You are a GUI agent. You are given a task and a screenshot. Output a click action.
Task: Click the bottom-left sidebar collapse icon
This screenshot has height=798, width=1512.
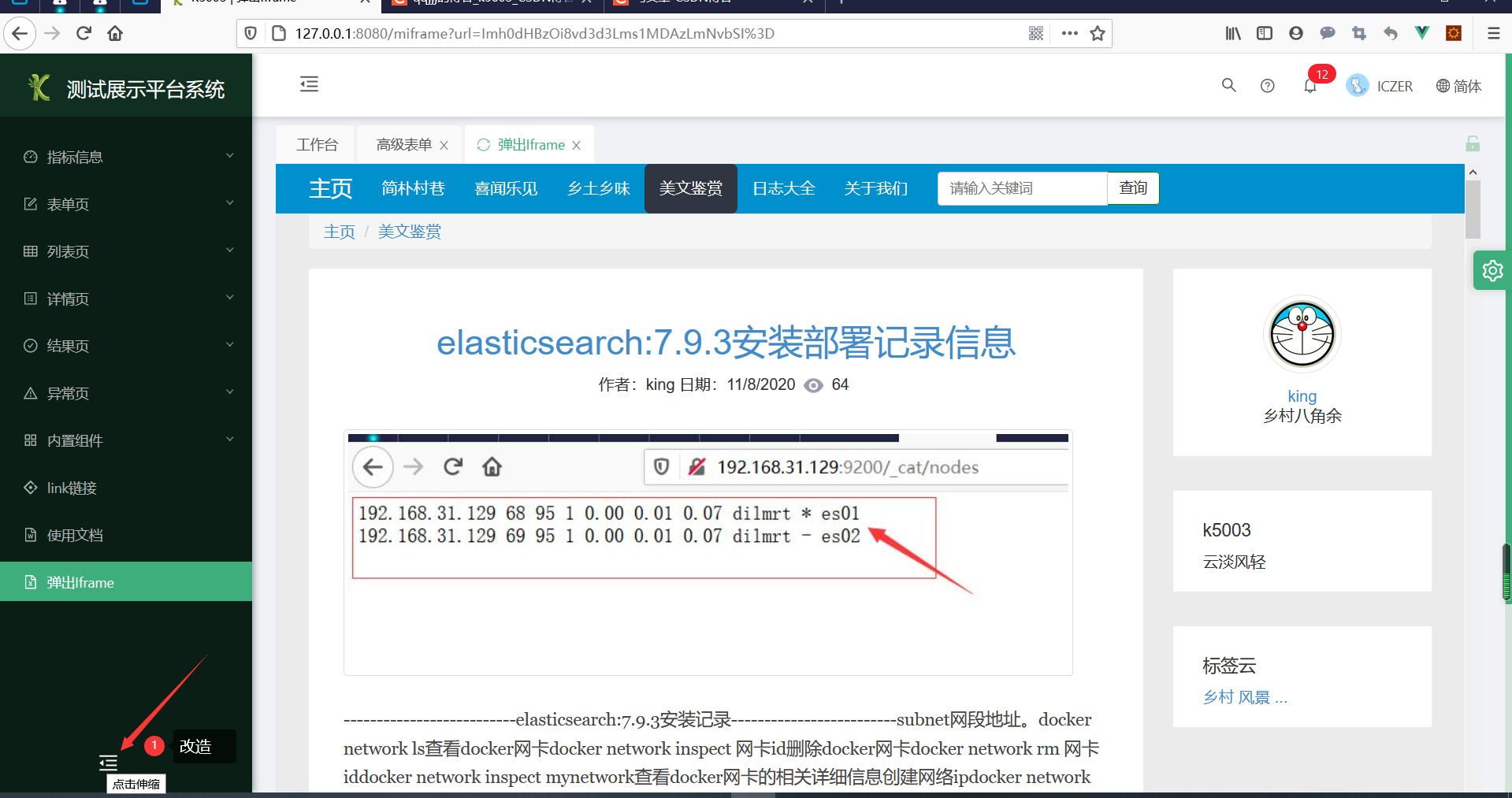pyautogui.click(x=108, y=763)
